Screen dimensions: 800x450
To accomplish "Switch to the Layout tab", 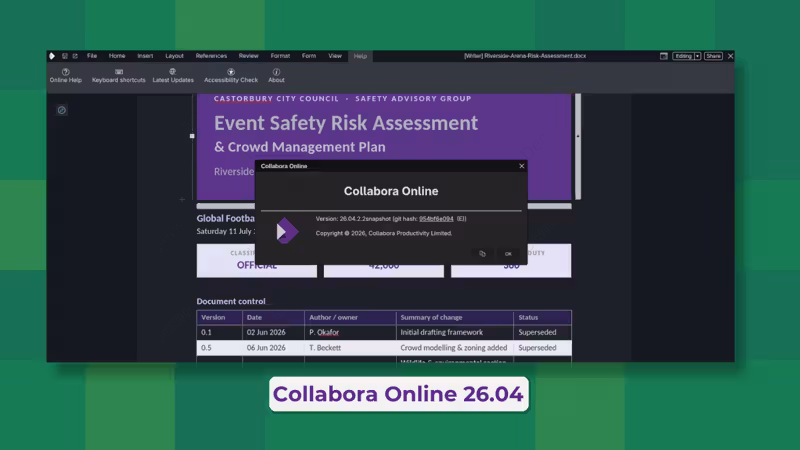I will [x=174, y=56].
